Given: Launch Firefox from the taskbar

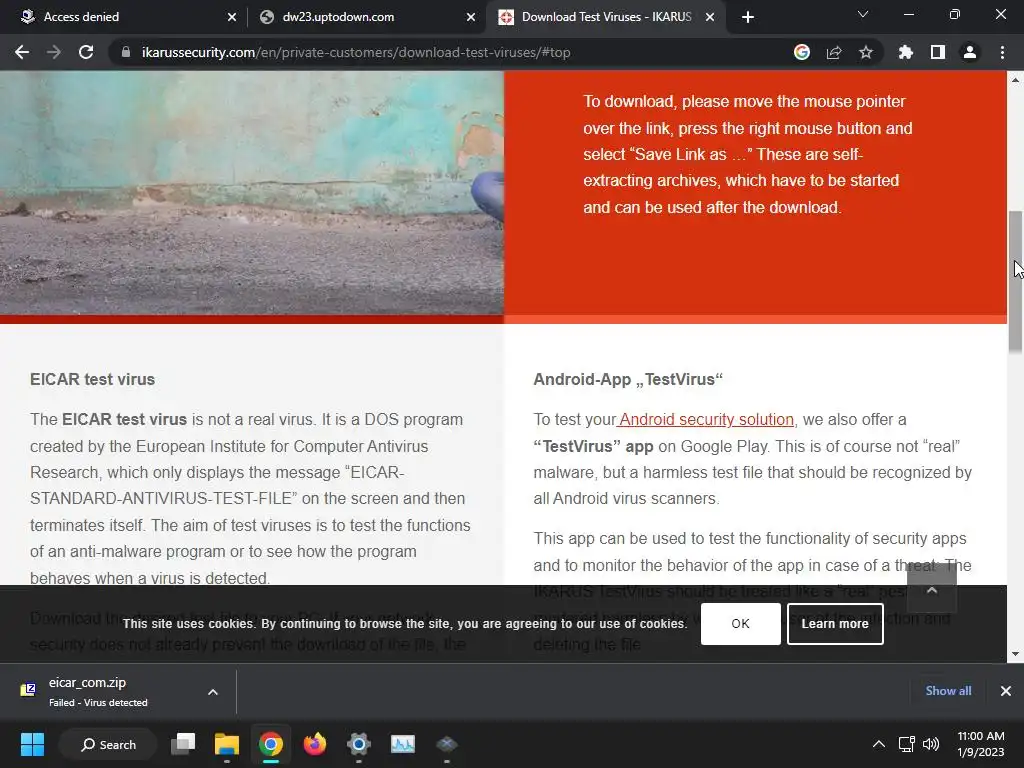Looking at the screenshot, I should [x=315, y=744].
